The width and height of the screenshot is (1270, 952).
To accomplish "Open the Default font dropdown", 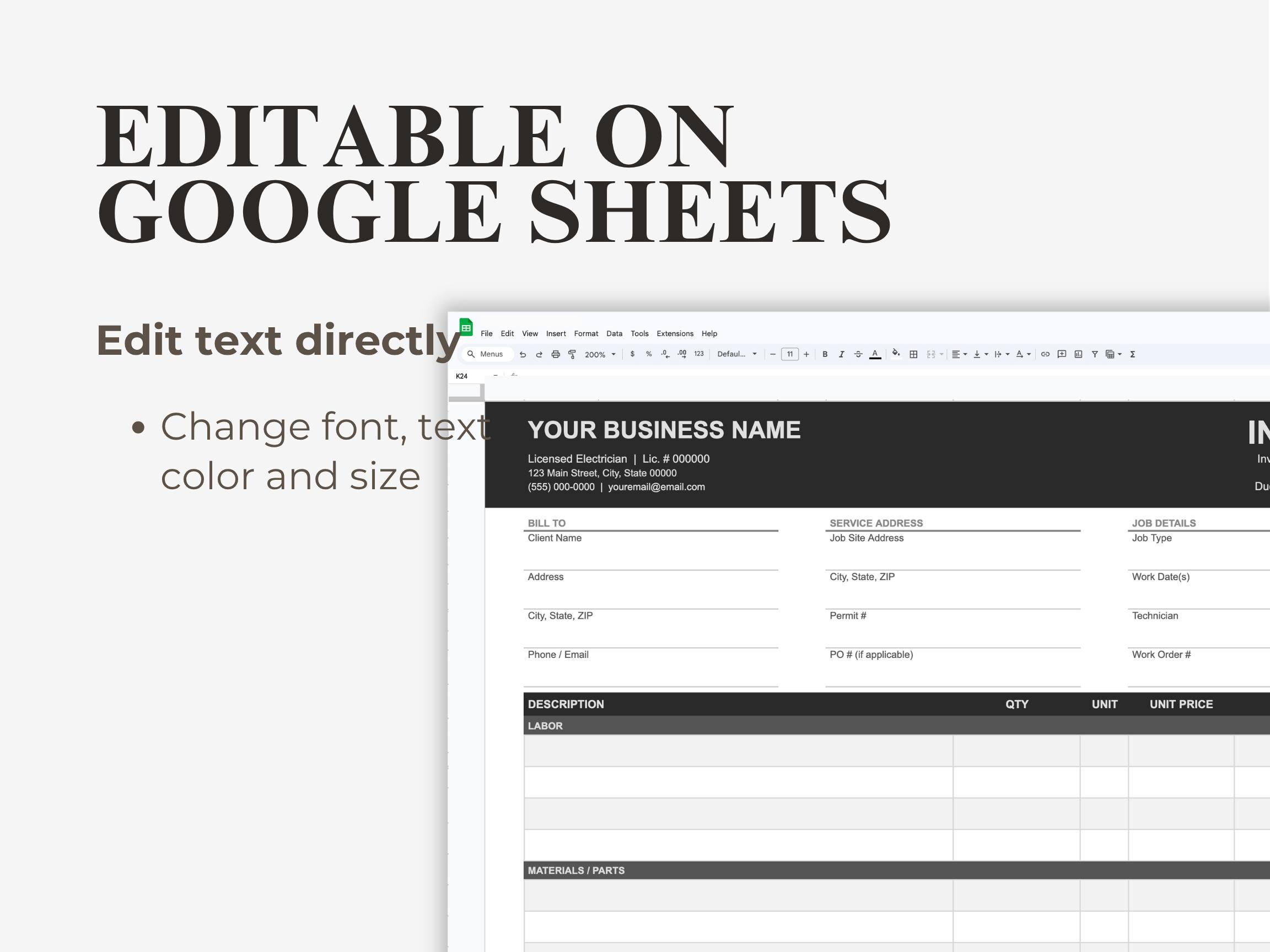I will 737,354.
